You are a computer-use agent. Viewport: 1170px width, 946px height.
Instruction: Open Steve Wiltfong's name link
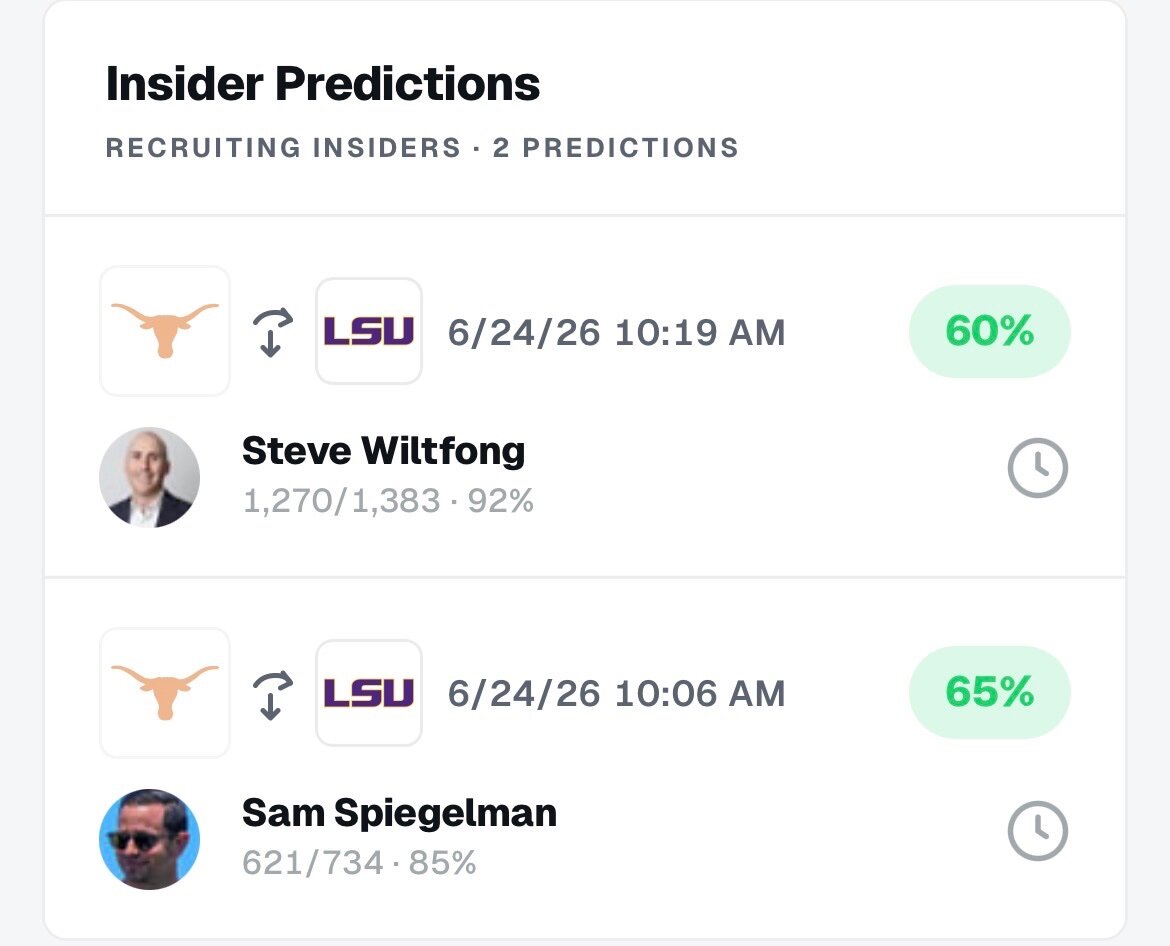pos(384,451)
